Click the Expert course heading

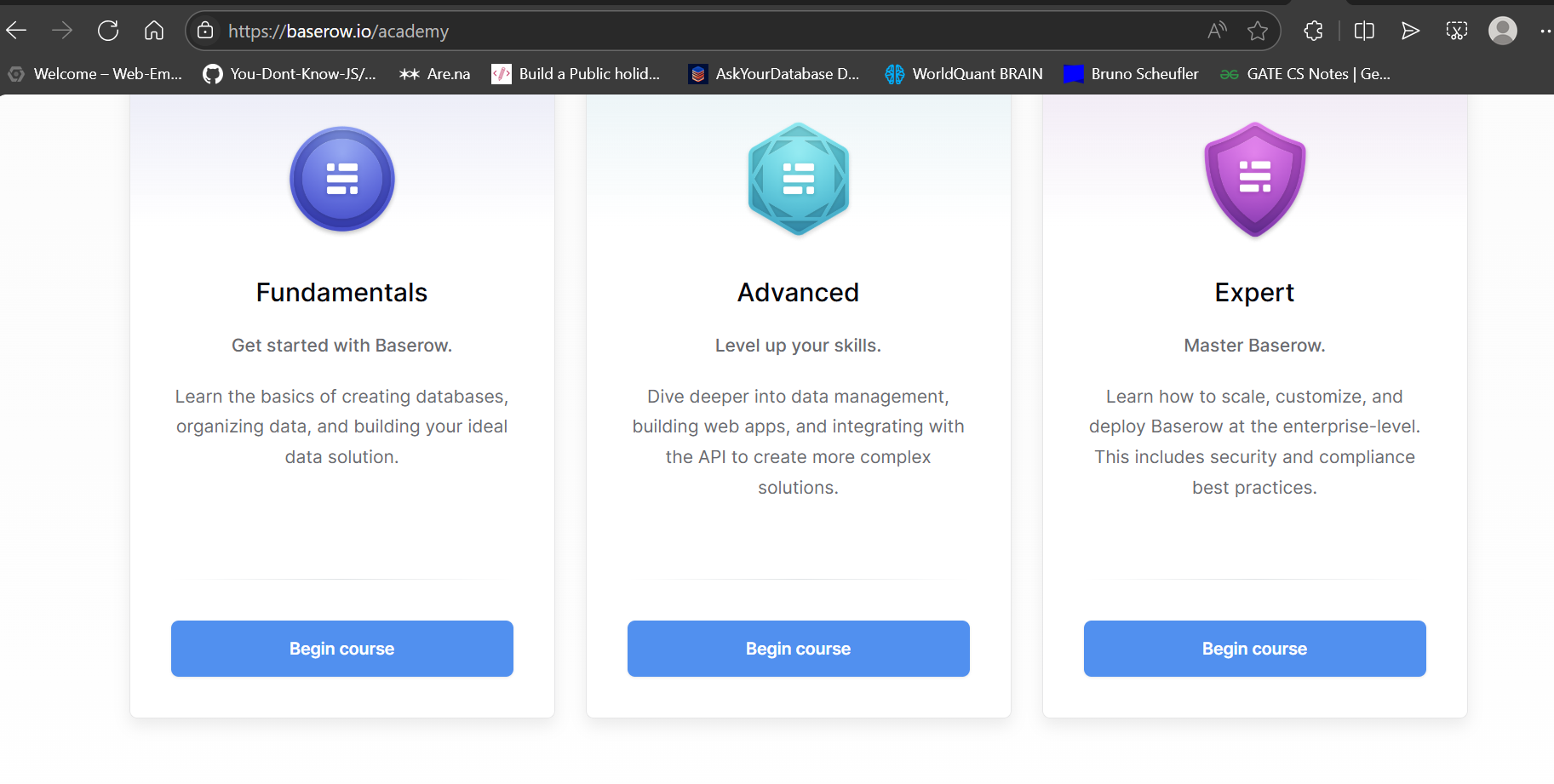[1255, 293]
